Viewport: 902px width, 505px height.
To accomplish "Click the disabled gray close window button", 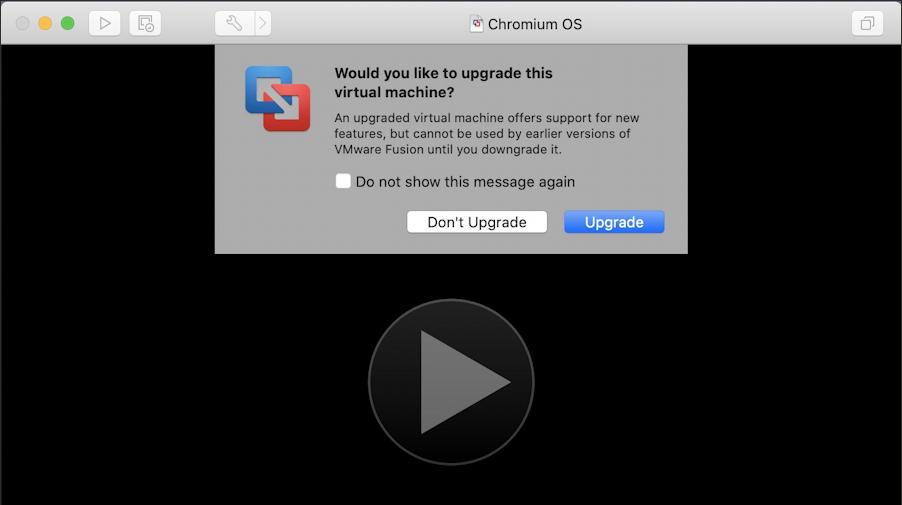I will (22, 24).
